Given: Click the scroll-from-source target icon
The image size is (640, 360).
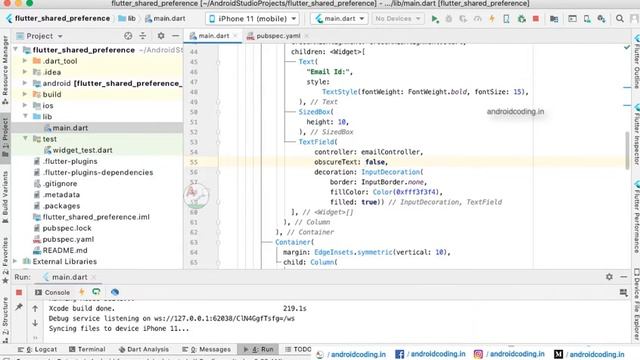Looking at the screenshot, I should 128,36.
